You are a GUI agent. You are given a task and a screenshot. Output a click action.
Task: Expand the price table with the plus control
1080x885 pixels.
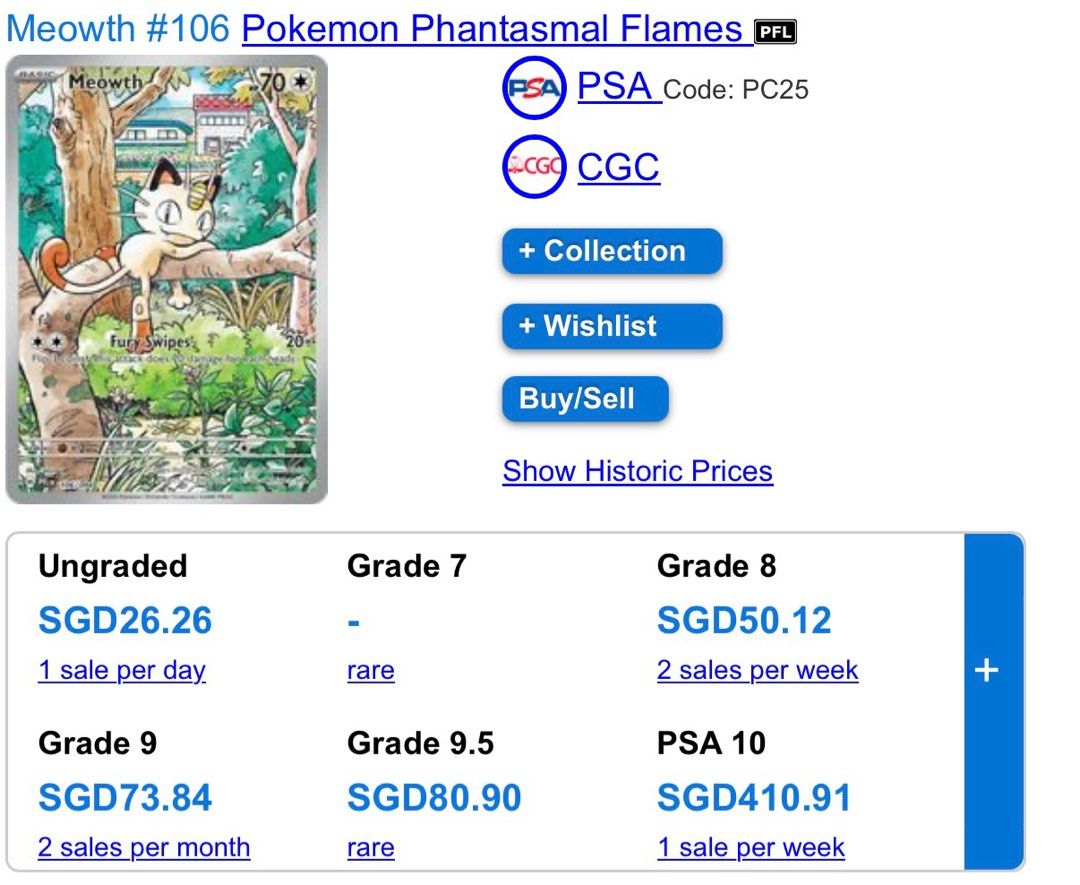tap(988, 670)
